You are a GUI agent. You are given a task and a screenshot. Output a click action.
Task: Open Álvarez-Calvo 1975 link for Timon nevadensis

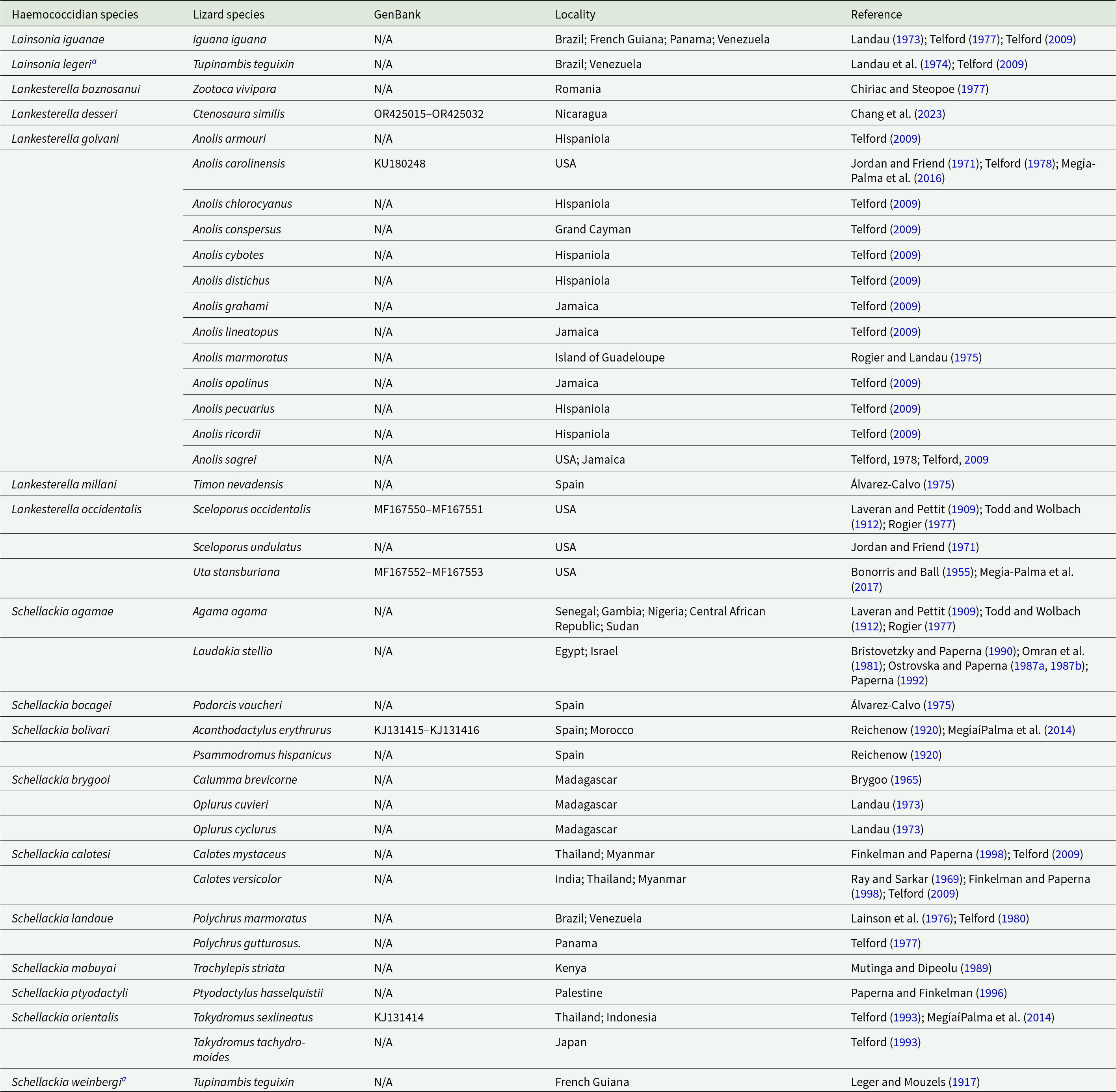tap(939, 484)
